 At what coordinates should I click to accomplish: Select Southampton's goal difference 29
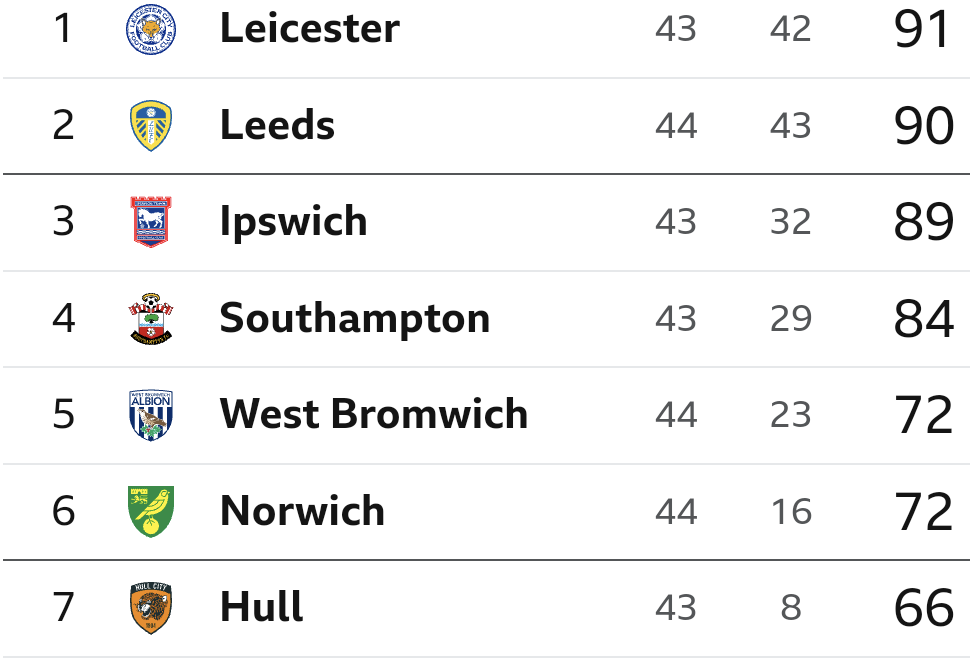coord(791,318)
